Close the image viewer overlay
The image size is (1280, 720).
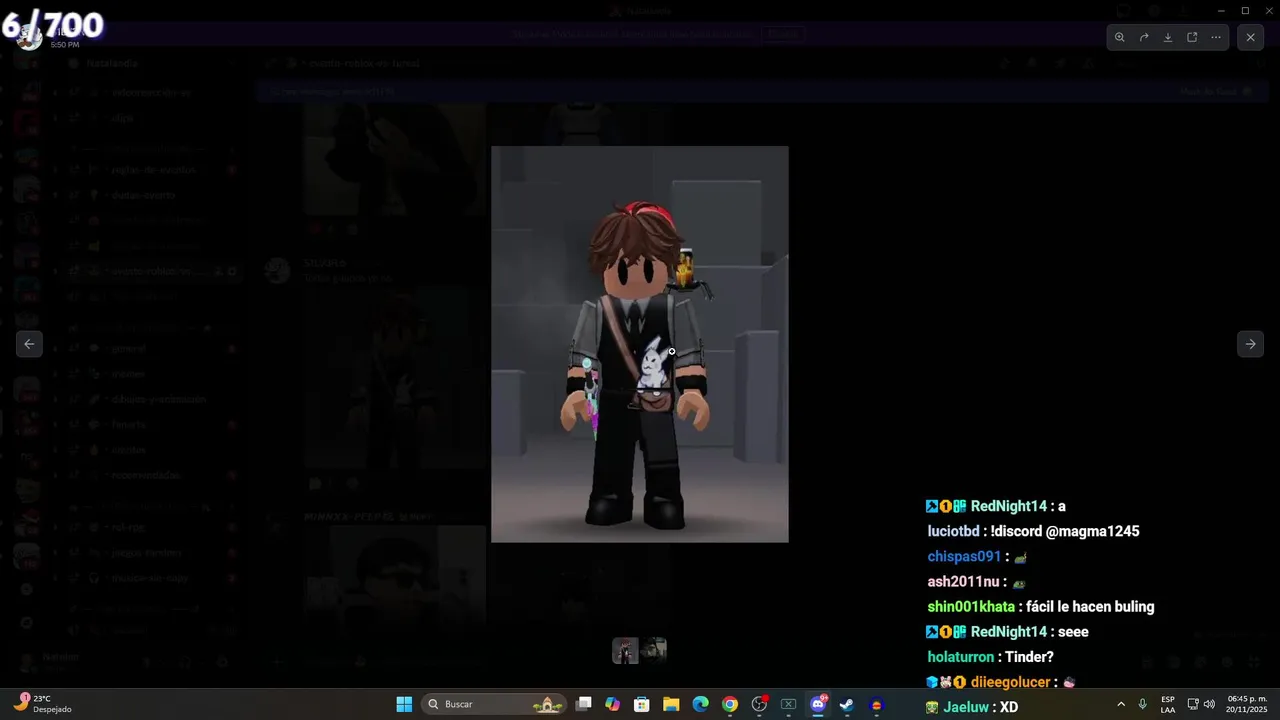[1250, 37]
